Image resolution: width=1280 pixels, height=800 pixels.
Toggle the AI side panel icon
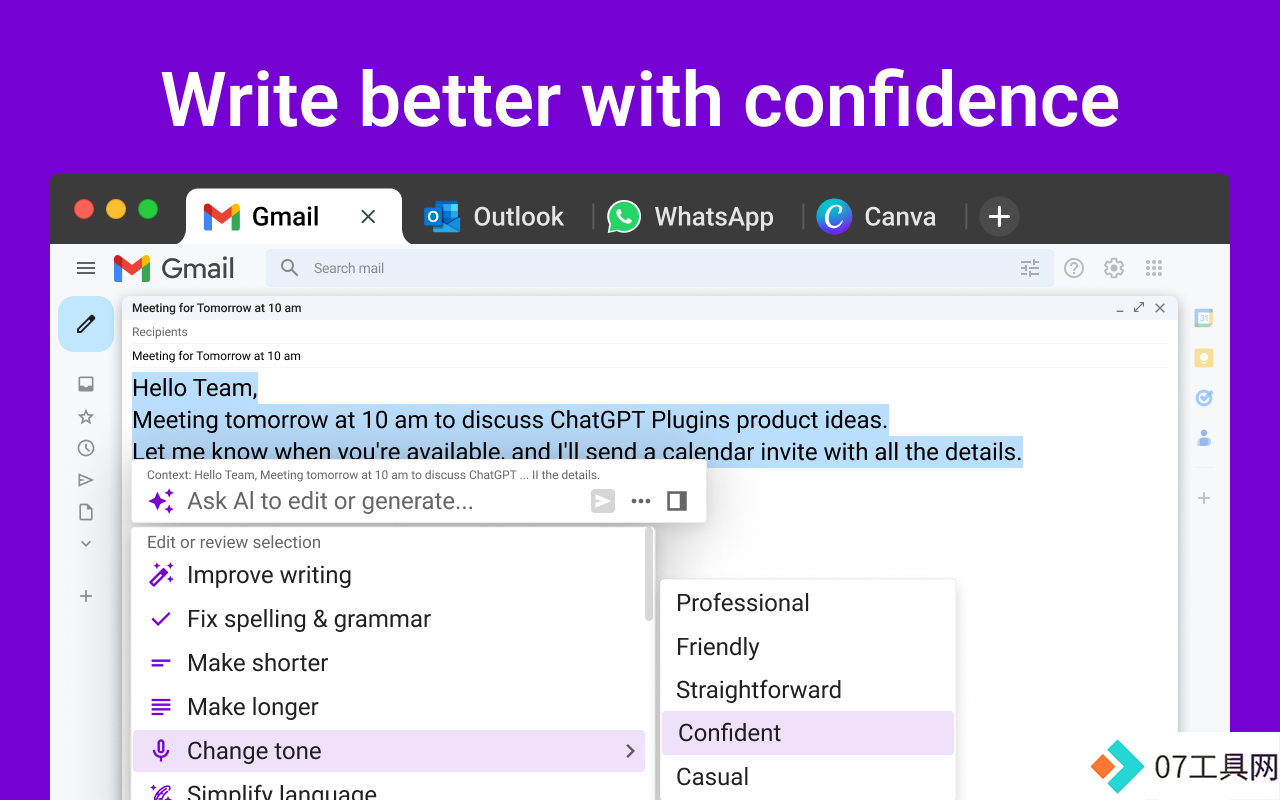coord(677,501)
